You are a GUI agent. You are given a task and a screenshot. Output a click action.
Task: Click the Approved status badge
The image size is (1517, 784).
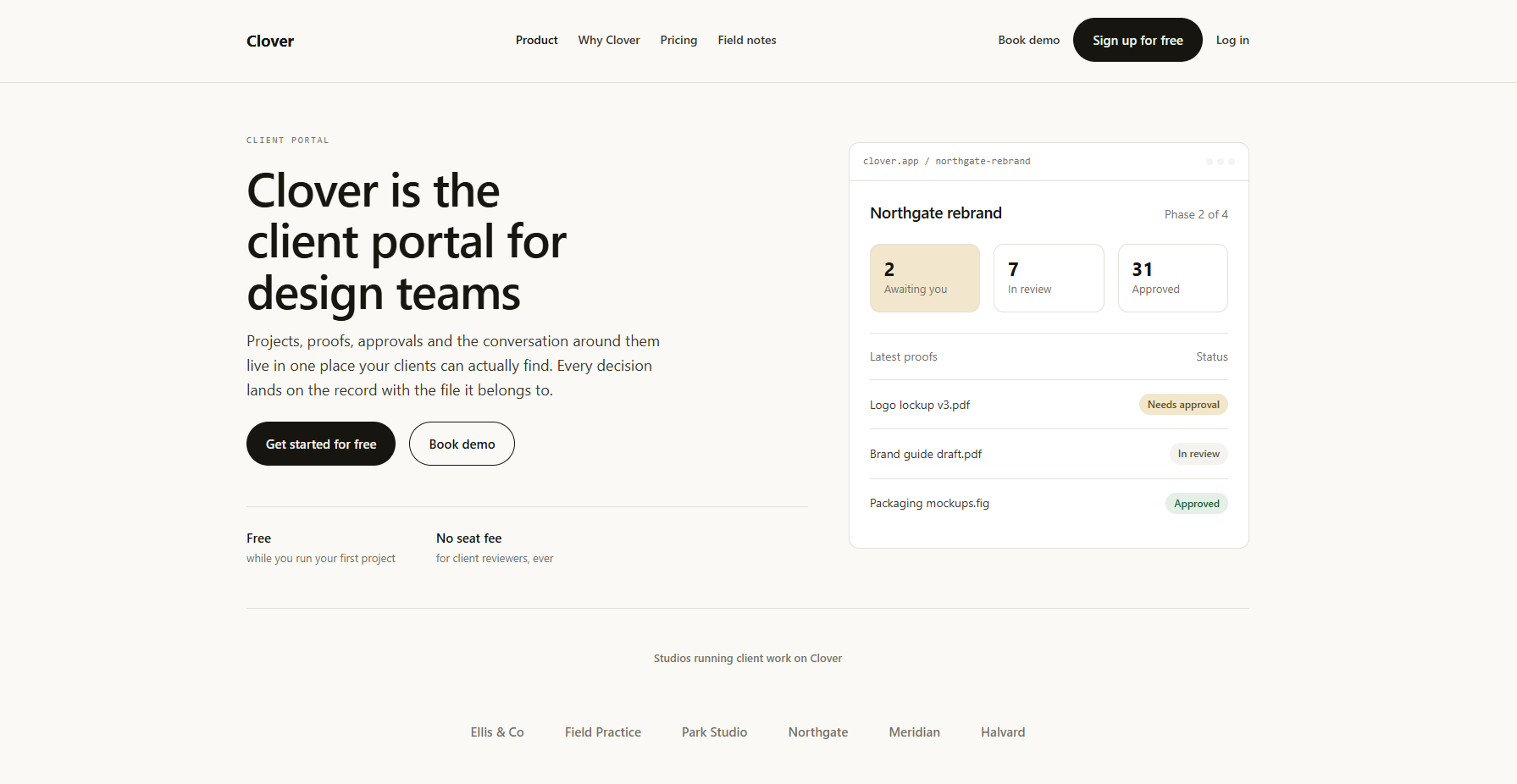[x=1197, y=504]
